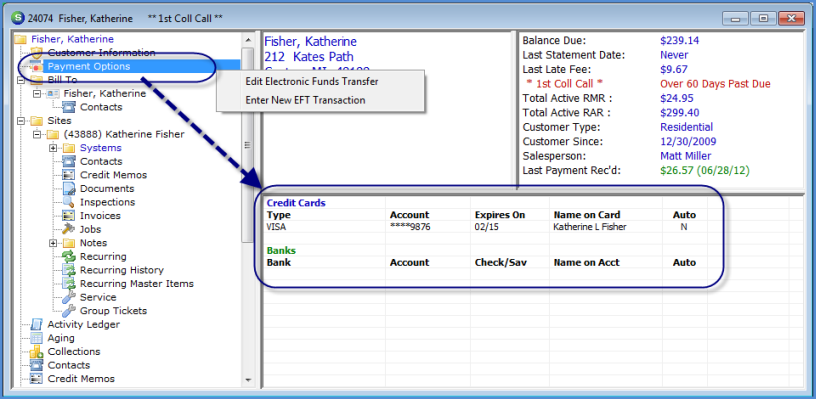Collapse the Fisher, Katherine bill-to node
Screen dimensions: 816x399
37,94
